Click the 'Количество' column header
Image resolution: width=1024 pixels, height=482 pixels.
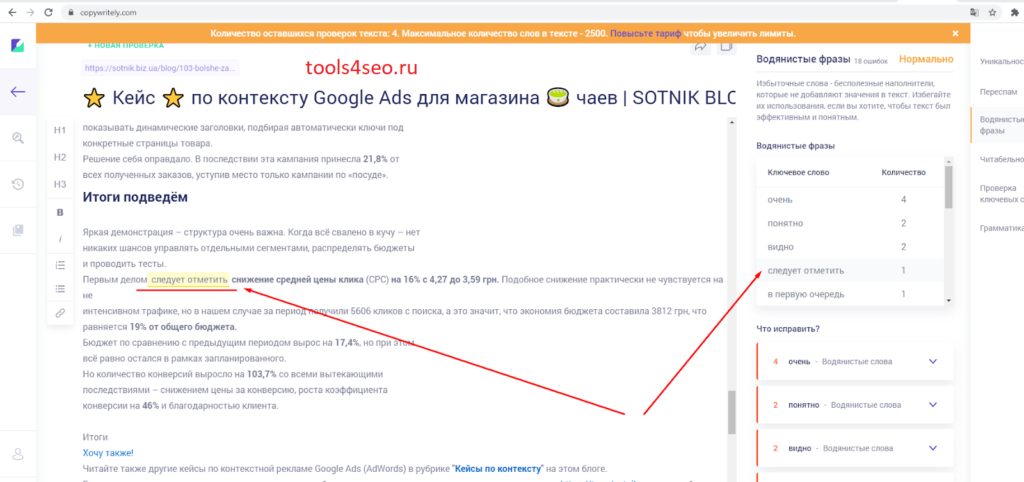[x=904, y=172]
